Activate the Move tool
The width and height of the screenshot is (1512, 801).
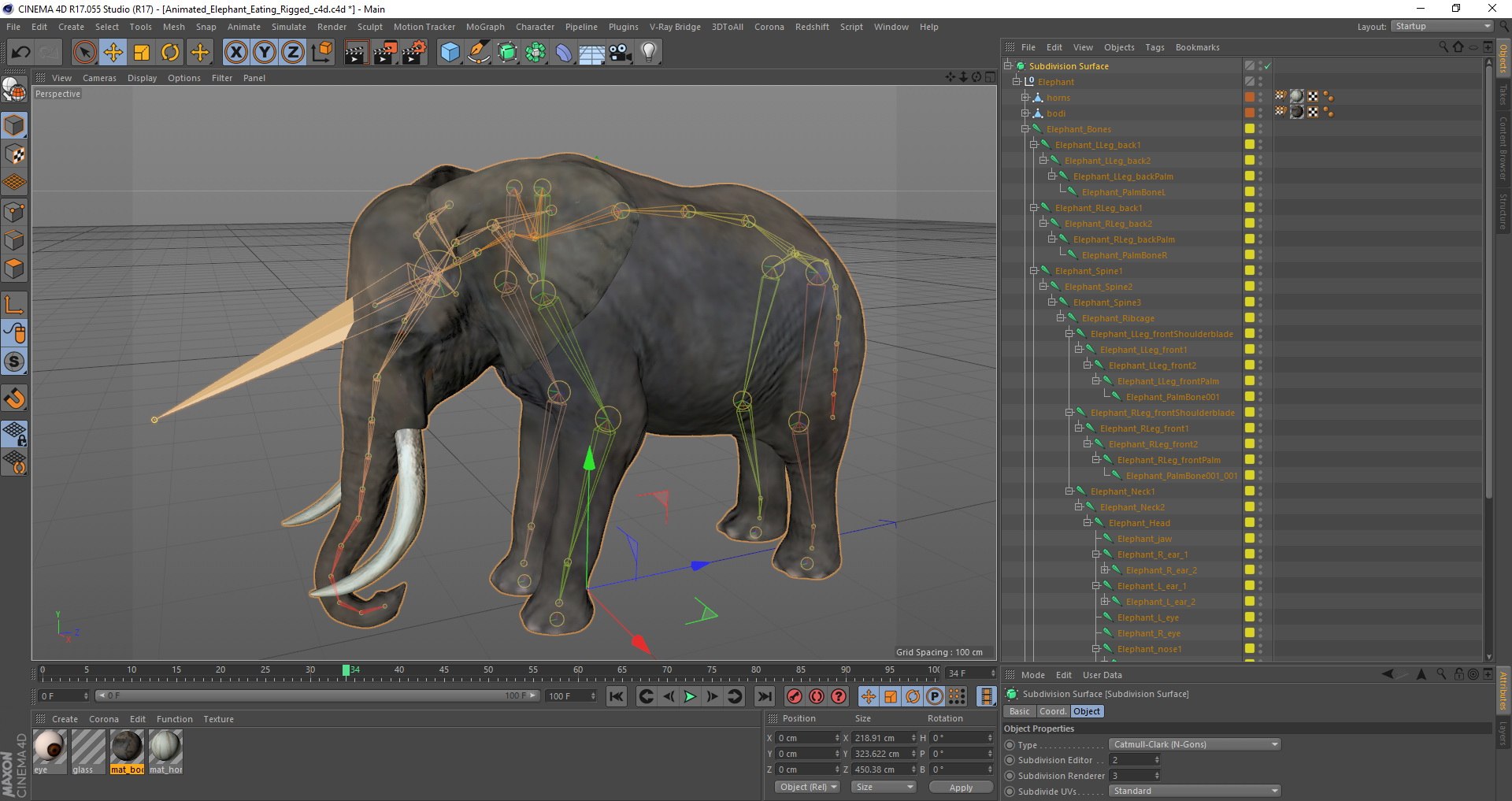click(113, 53)
